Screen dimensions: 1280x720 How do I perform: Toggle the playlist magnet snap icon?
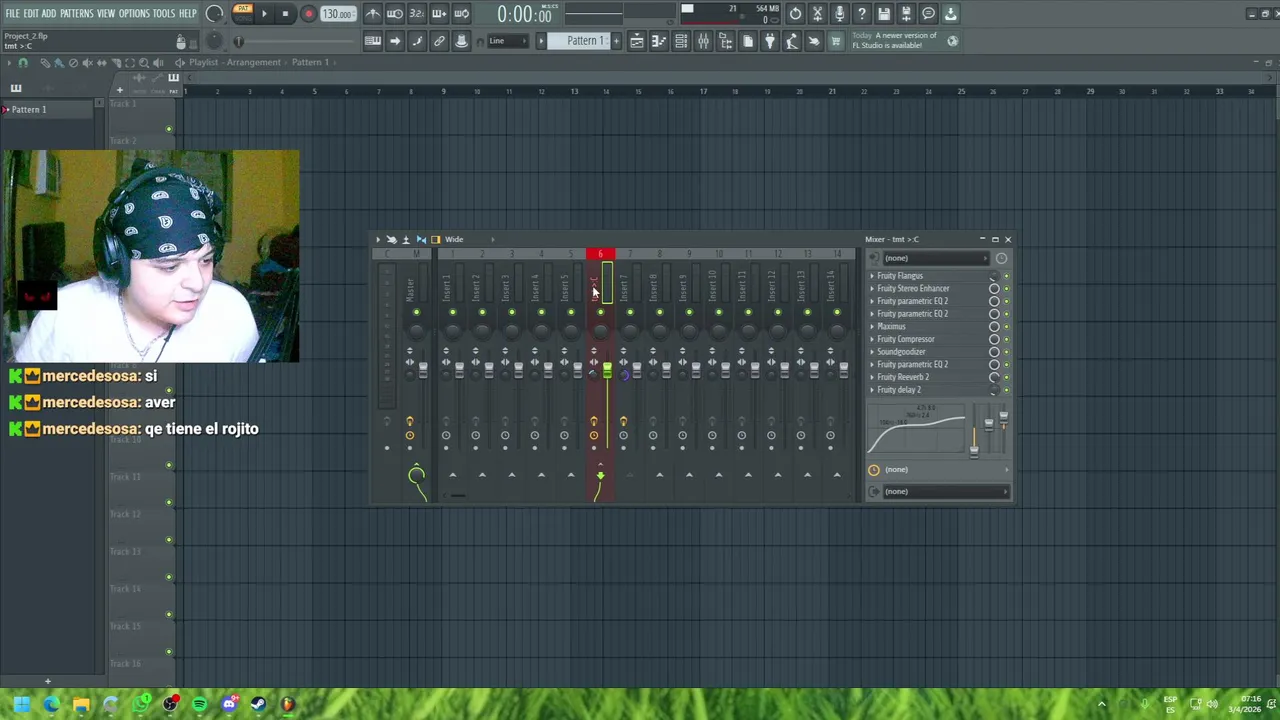23,62
